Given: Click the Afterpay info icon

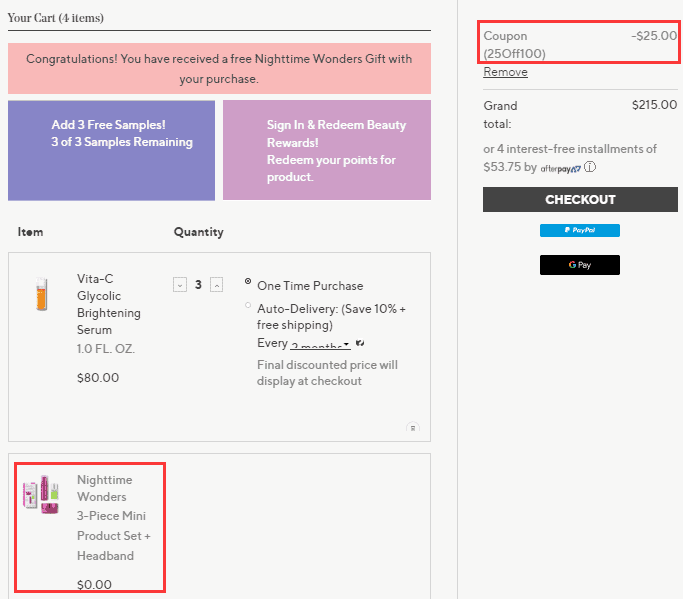Looking at the screenshot, I should pyautogui.click(x=590, y=167).
